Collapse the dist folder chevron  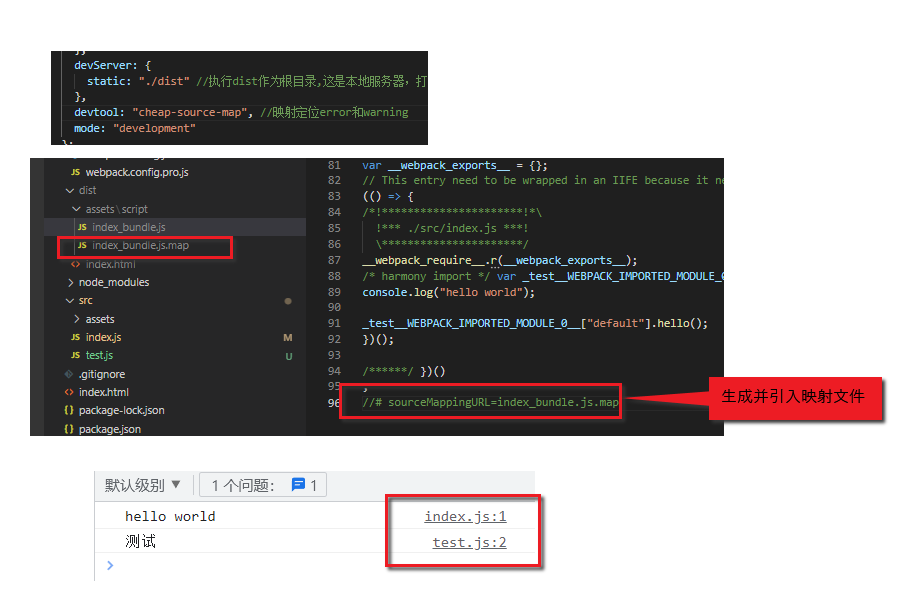70,190
